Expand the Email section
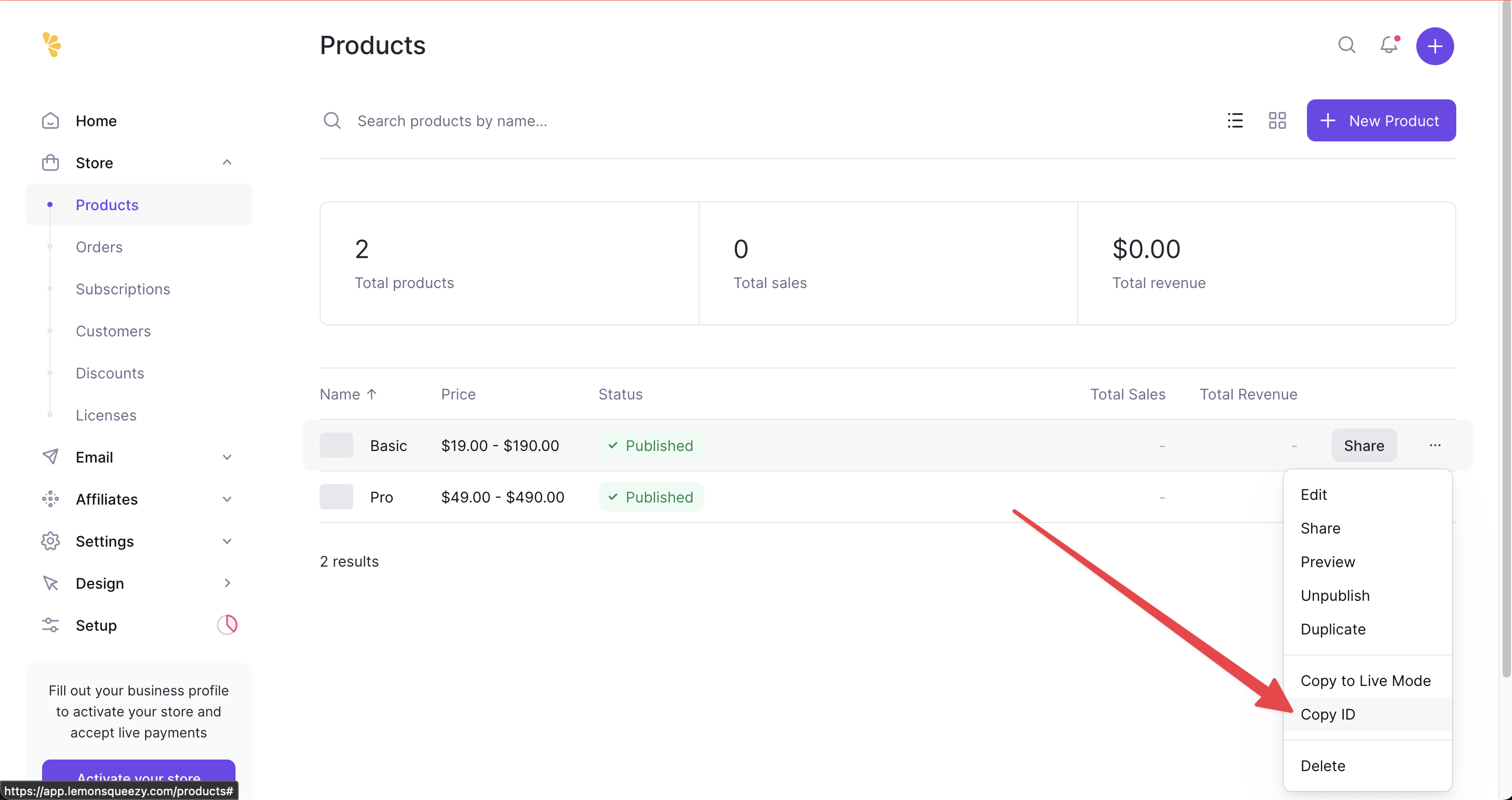 [x=227, y=457]
